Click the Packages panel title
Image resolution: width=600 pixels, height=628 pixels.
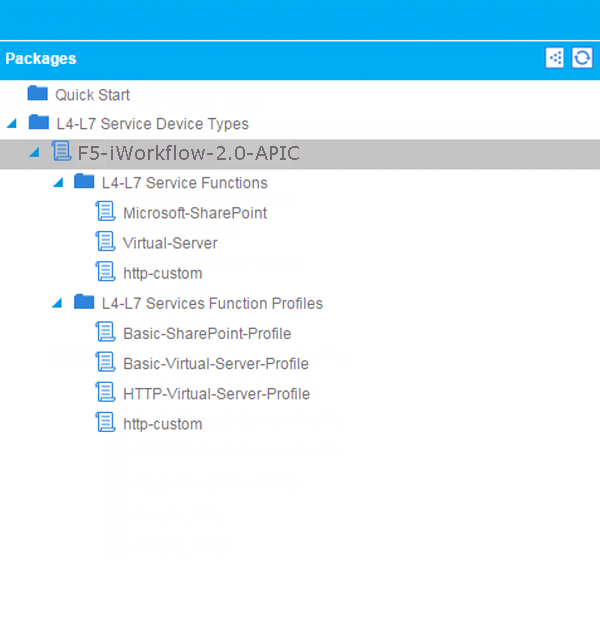coord(41,59)
